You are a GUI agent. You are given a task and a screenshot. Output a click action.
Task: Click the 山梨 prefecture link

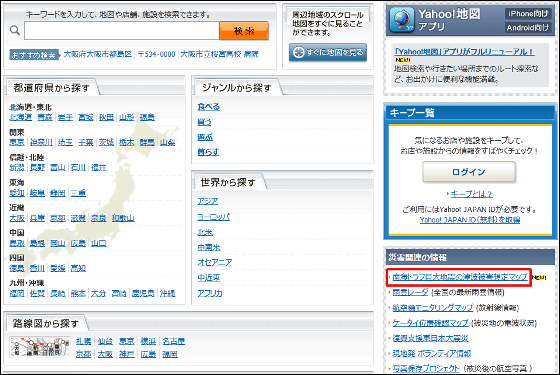click(168, 142)
